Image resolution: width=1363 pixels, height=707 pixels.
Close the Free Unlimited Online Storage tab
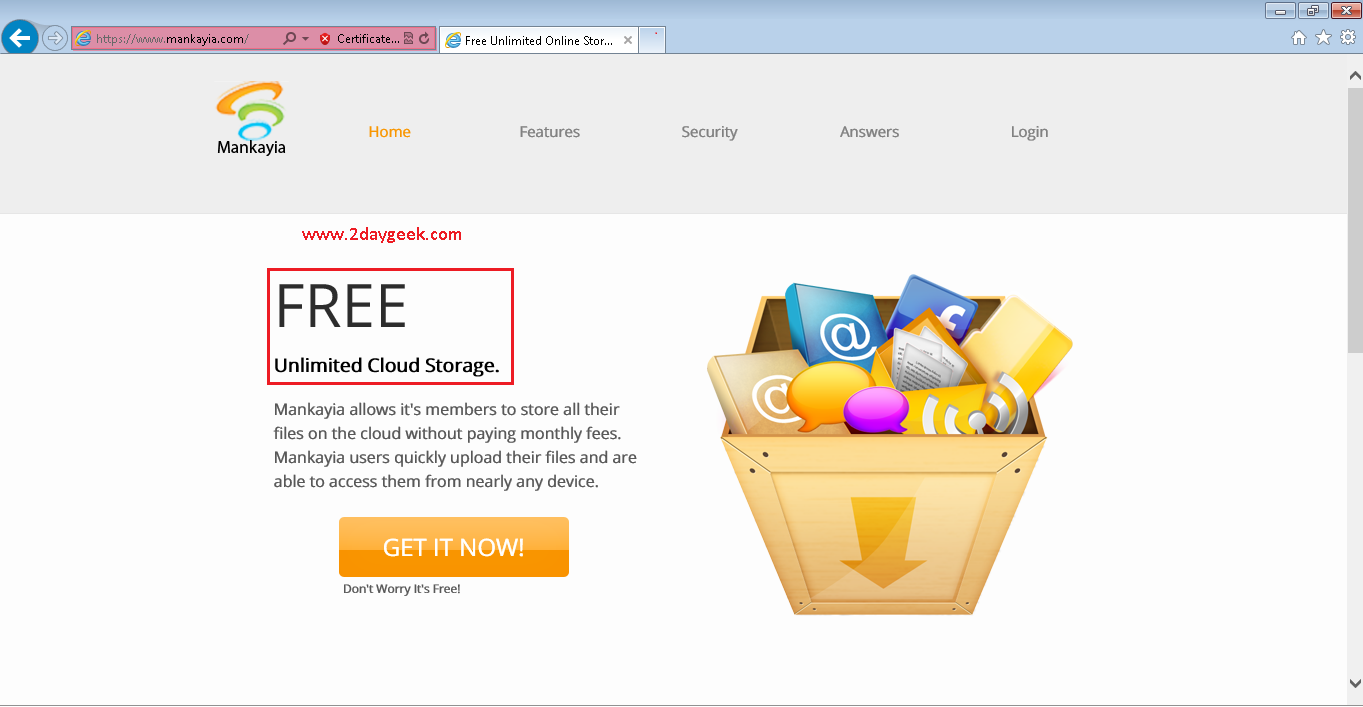point(628,41)
